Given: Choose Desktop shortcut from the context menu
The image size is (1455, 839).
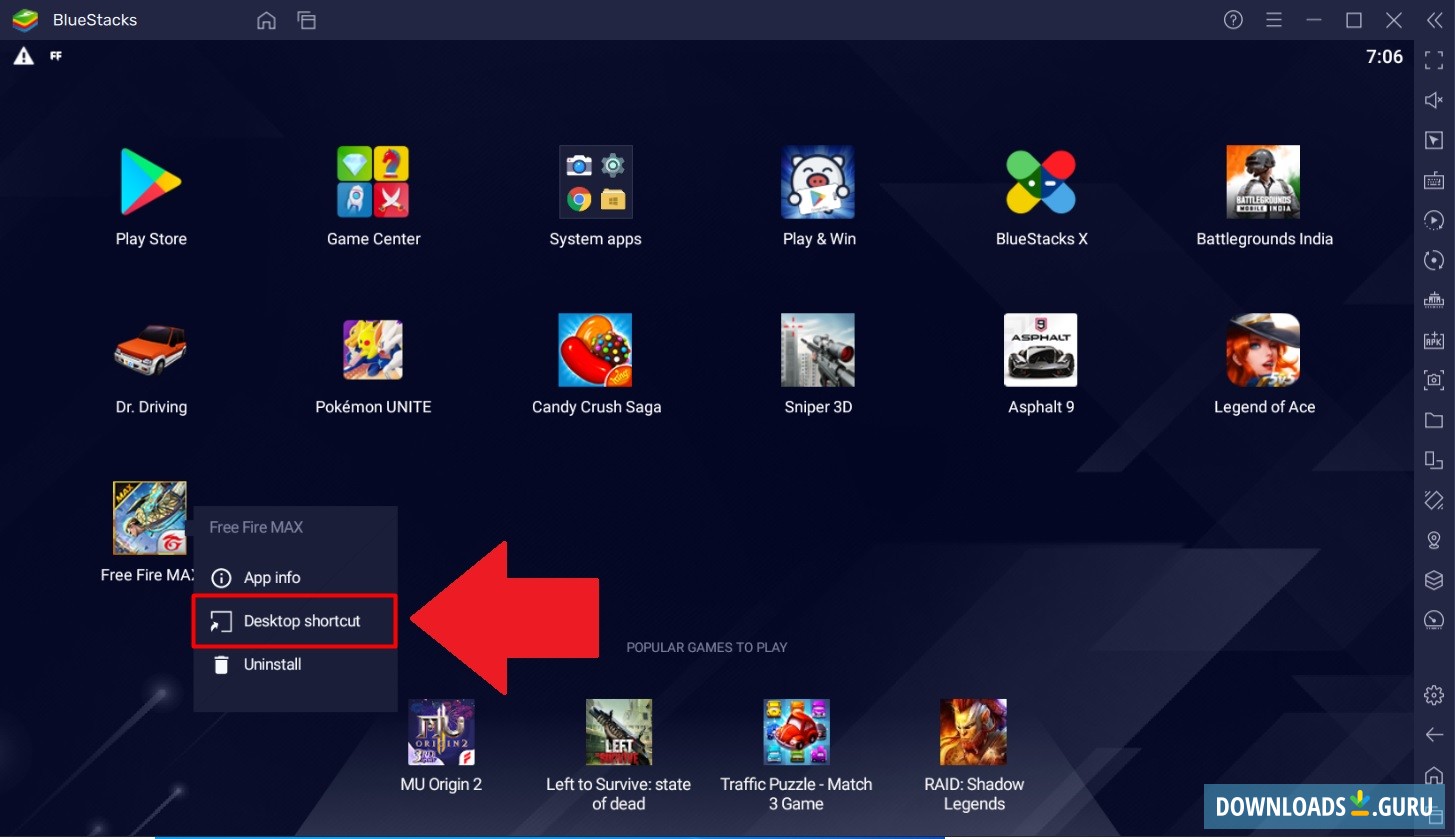Looking at the screenshot, I should pyautogui.click(x=295, y=621).
